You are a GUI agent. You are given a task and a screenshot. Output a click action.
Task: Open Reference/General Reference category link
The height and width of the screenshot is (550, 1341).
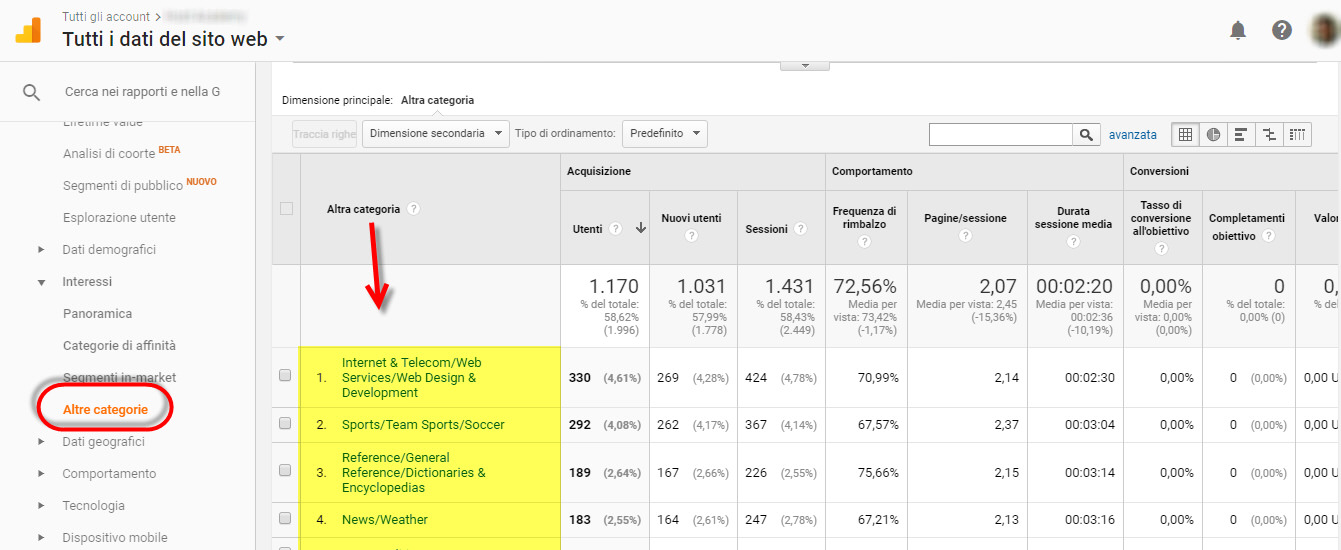[x=413, y=472]
